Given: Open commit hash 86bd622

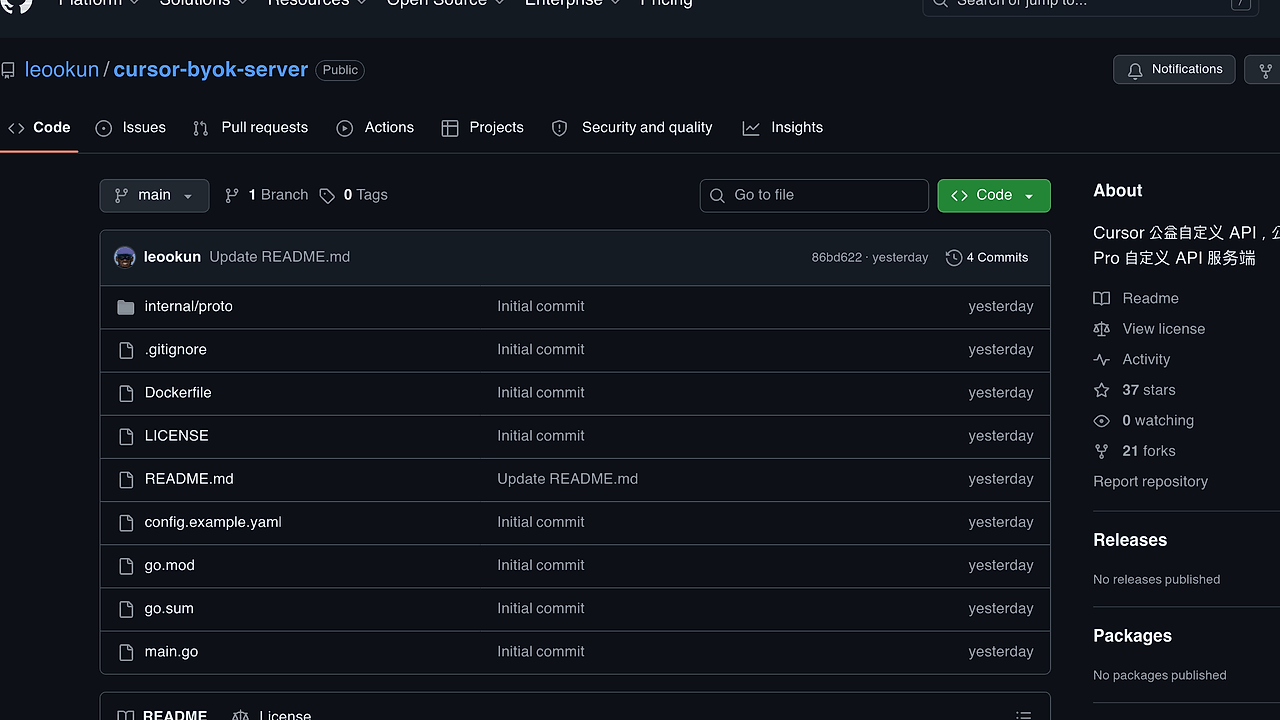Looking at the screenshot, I should pos(836,257).
